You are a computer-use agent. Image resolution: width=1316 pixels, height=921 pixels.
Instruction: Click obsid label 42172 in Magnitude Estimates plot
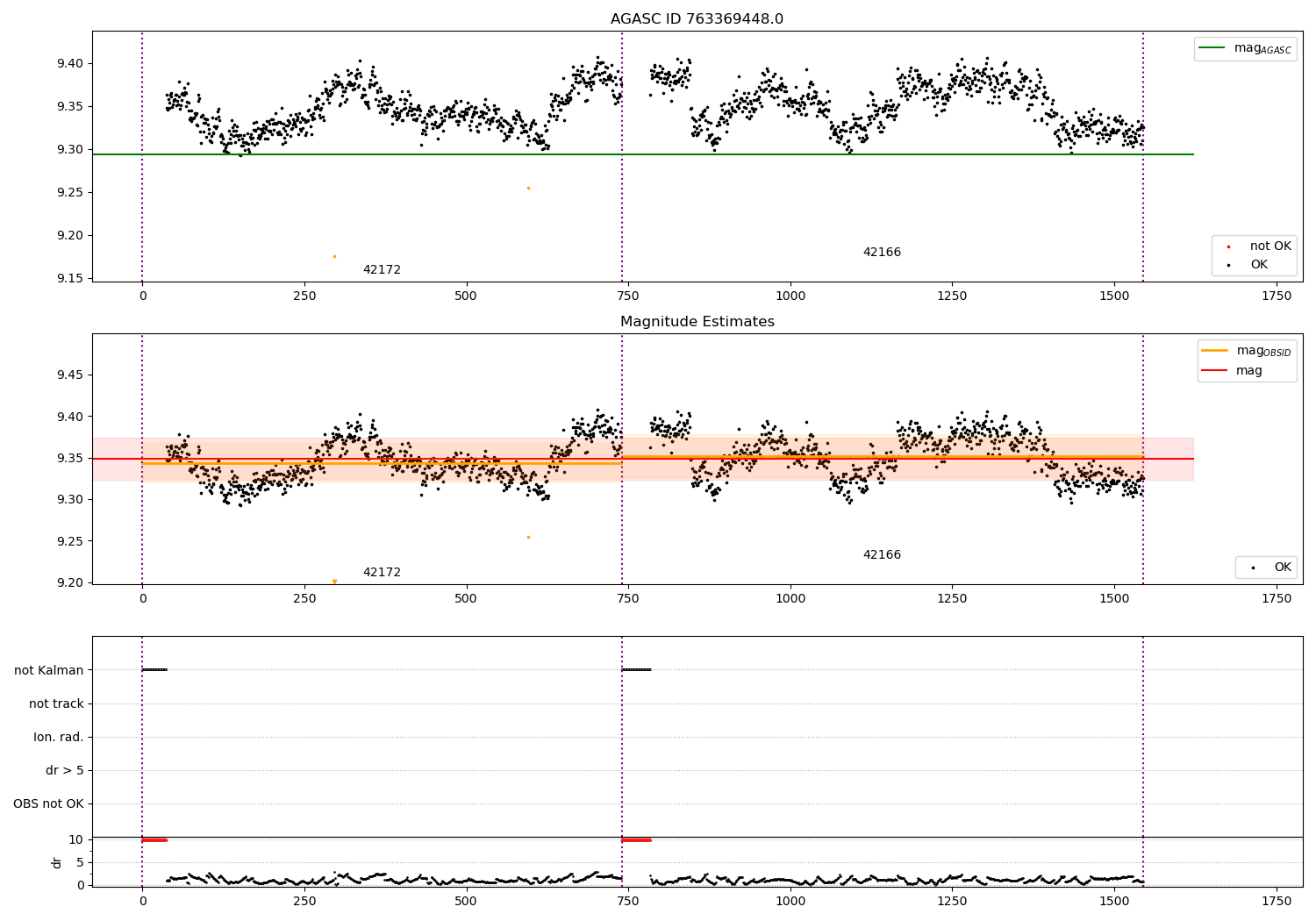(382, 573)
